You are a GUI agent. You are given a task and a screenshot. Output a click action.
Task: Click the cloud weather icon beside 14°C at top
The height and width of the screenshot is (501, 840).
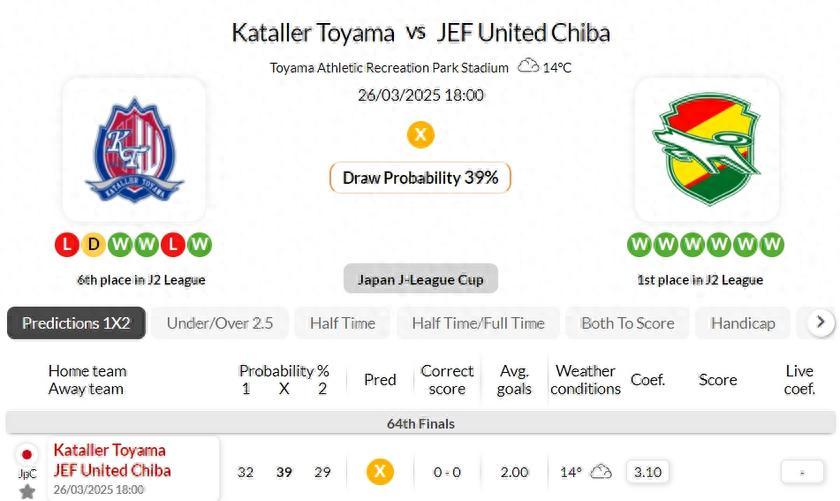528,67
